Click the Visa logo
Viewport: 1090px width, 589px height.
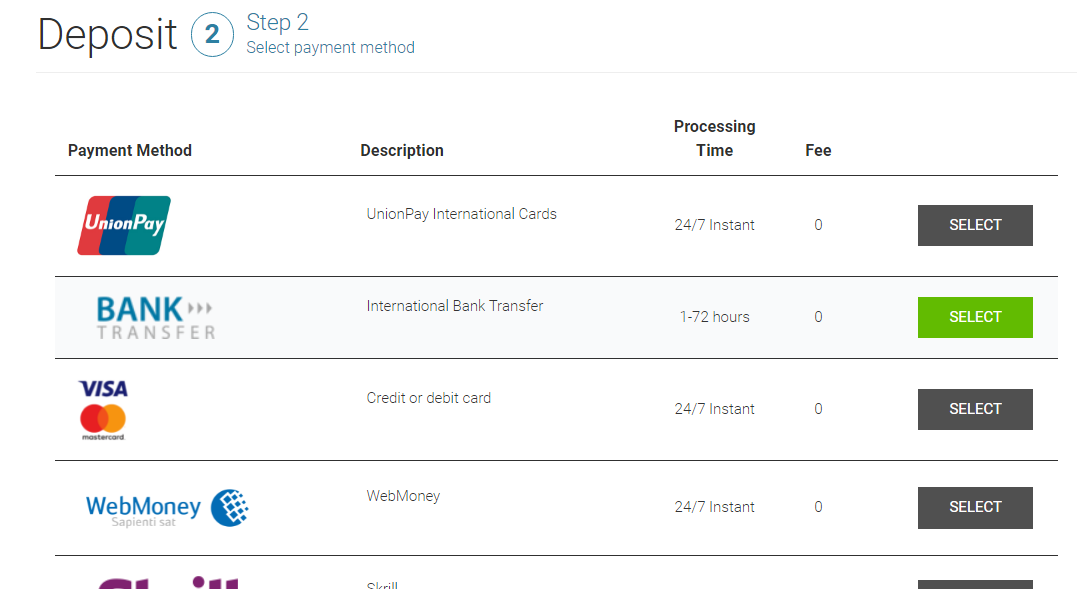pos(103,389)
